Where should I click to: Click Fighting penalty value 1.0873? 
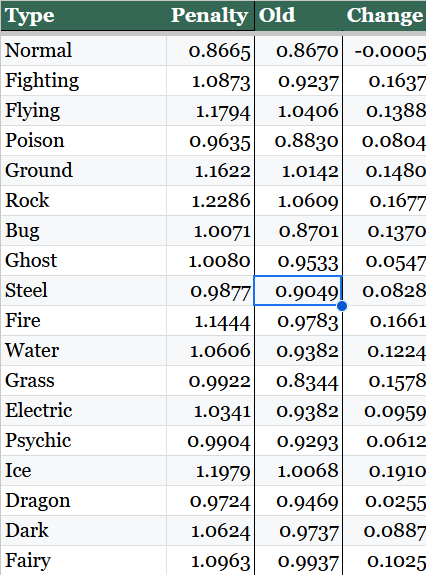(210, 81)
